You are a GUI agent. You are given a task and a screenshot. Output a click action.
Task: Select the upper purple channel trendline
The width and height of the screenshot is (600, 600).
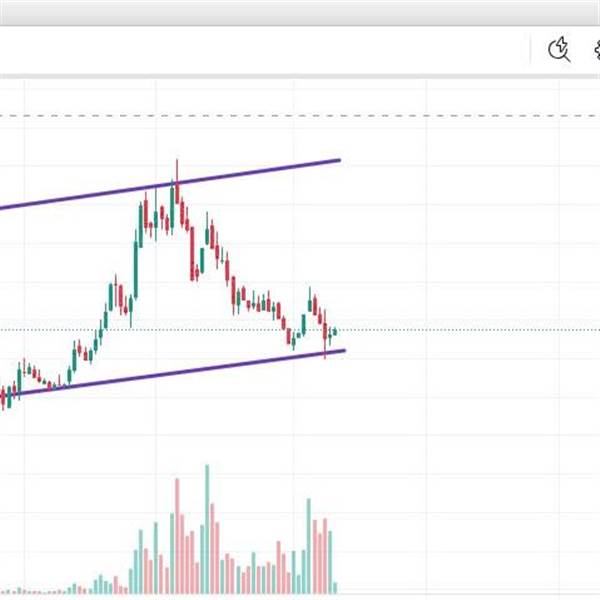(170, 184)
